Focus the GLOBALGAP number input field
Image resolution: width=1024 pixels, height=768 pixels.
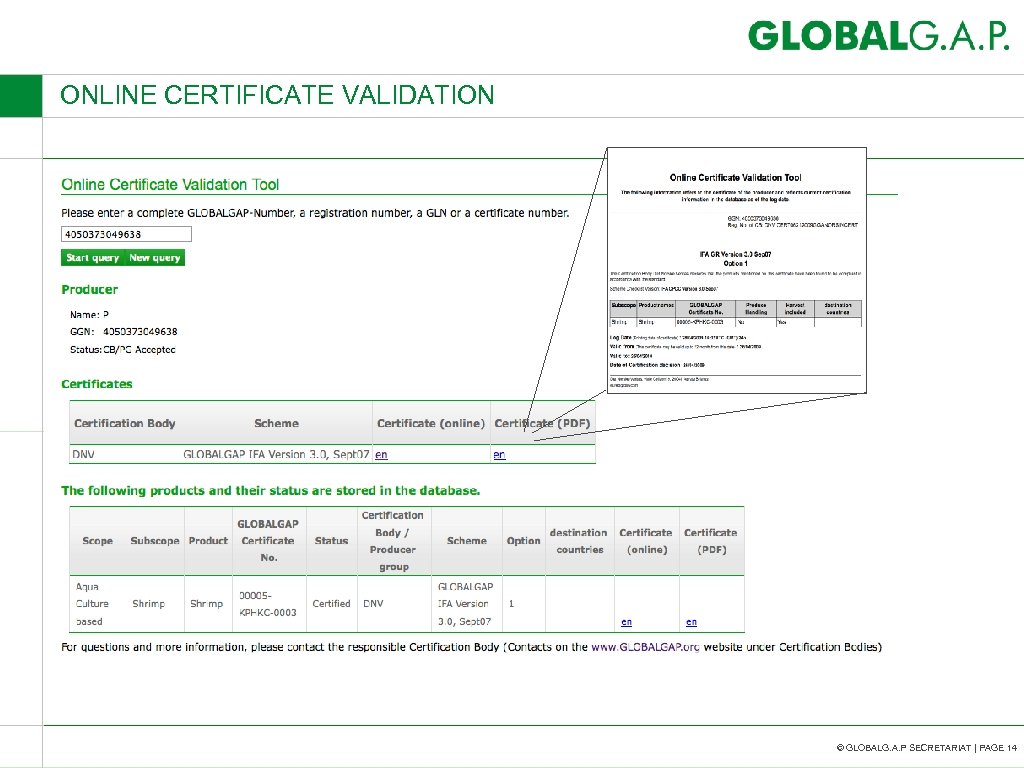[x=127, y=234]
